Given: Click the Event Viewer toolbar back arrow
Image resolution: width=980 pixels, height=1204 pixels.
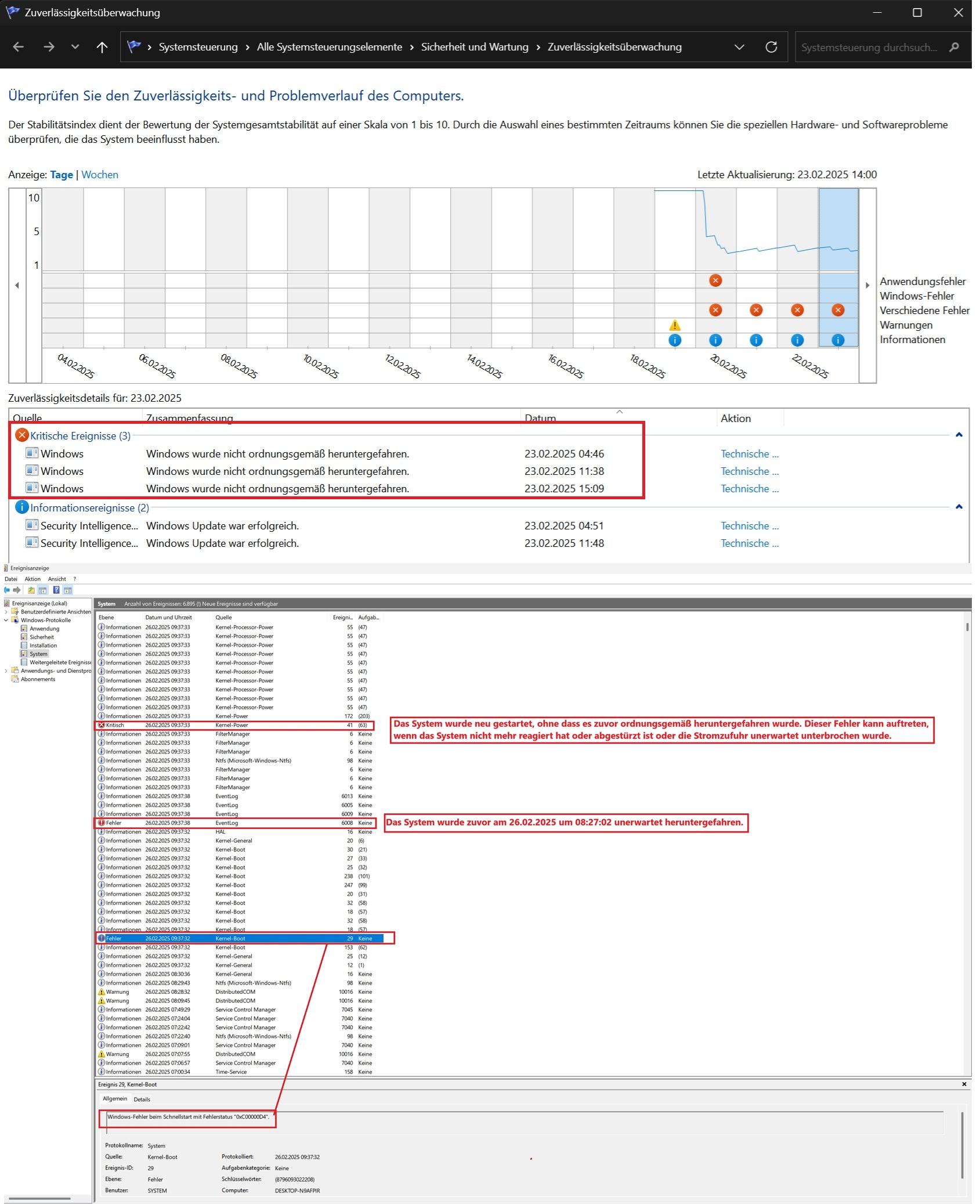Looking at the screenshot, I should coord(7,590).
